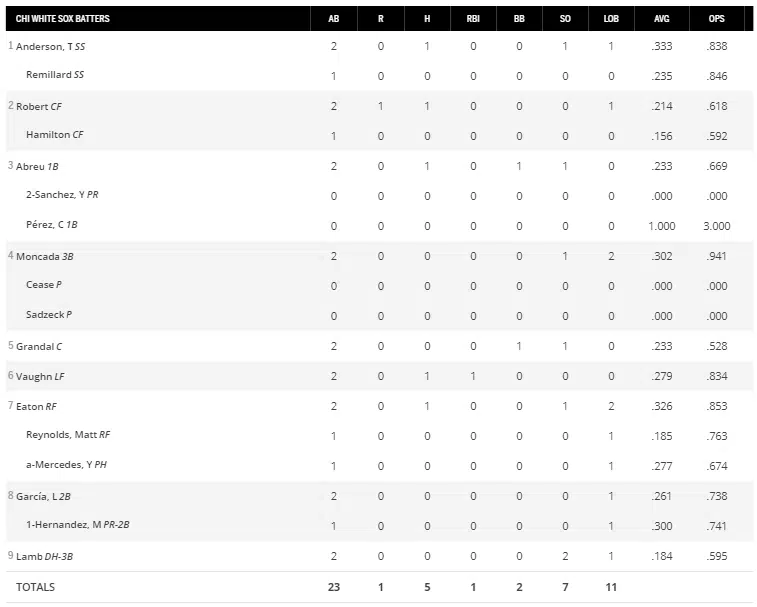Open Abreu player profile link
Viewport: 757px width, 607px height.
(x=30, y=166)
